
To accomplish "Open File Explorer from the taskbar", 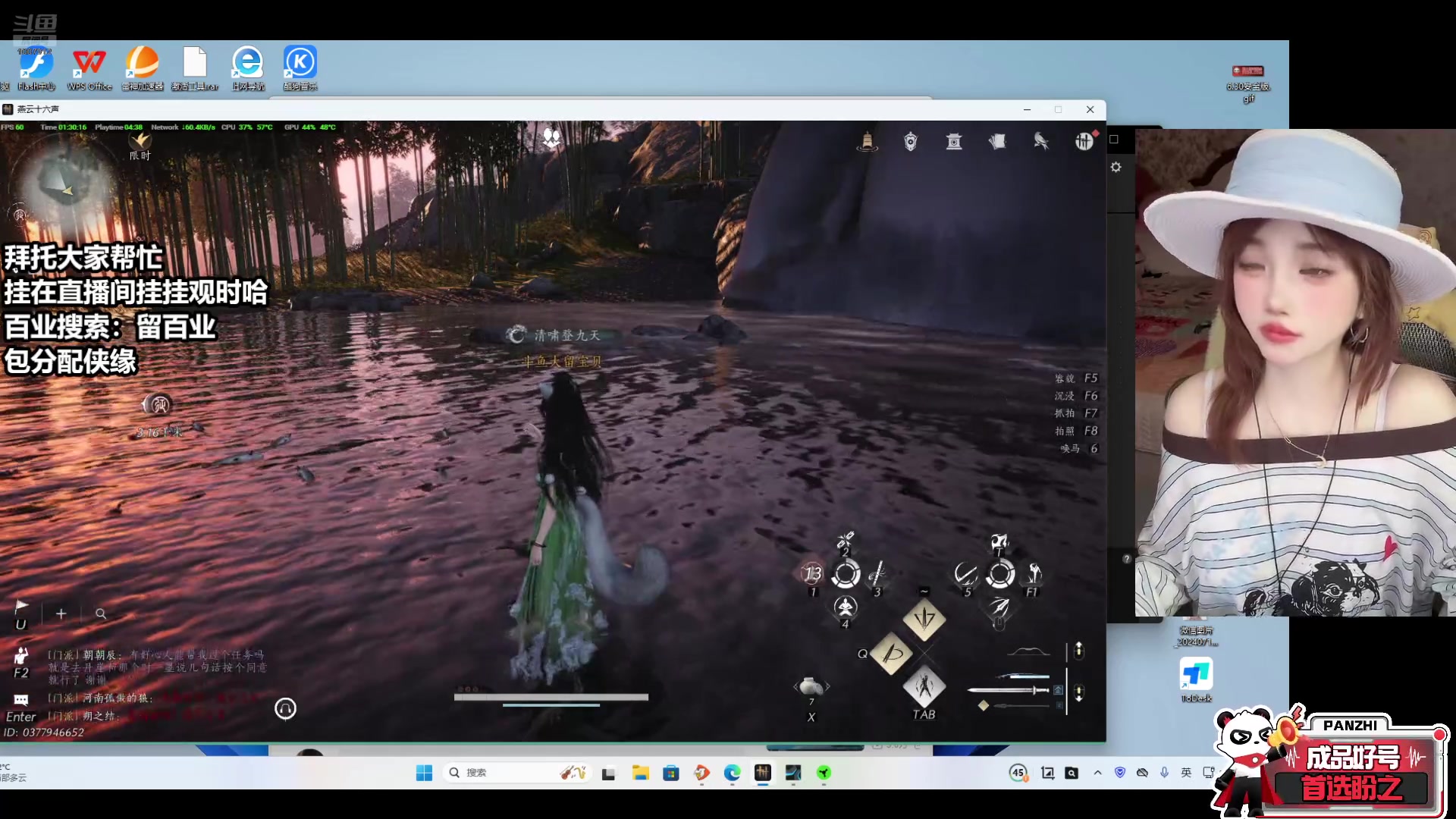I will [641, 773].
